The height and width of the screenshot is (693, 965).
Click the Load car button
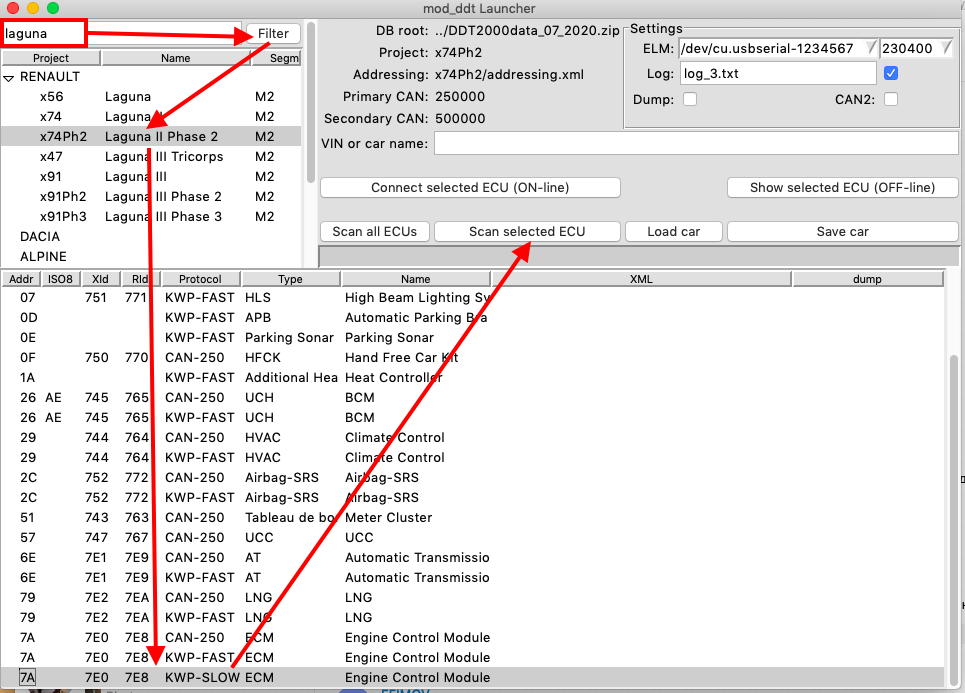click(673, 231)
